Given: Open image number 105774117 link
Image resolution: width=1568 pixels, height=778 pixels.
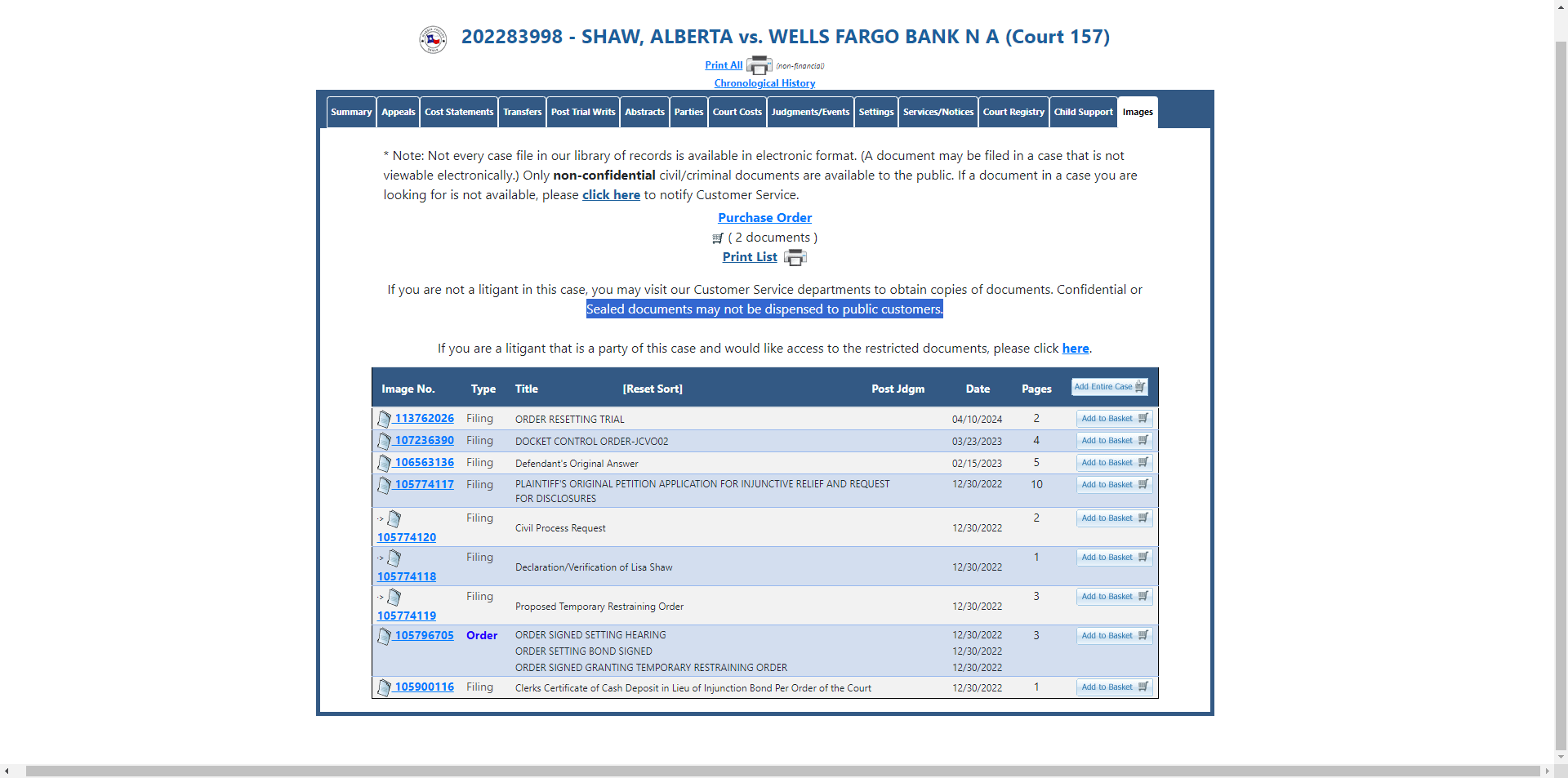Looking at the screenshot, I should click(424, 484).
